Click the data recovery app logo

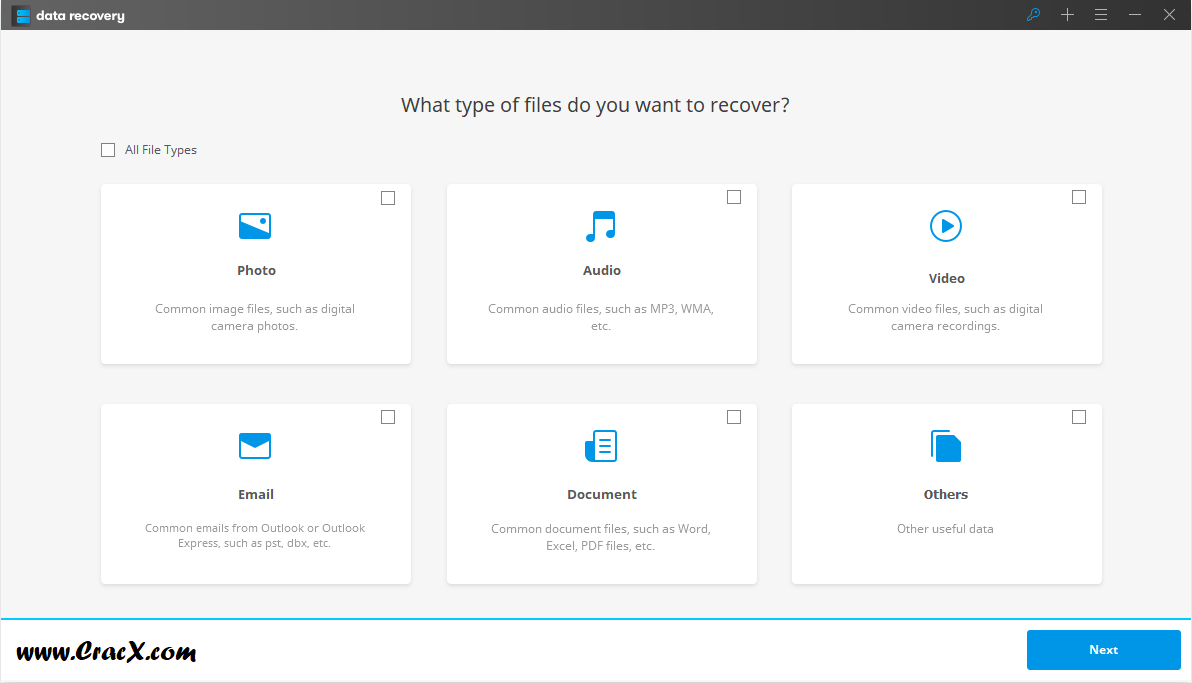(23, 15)
